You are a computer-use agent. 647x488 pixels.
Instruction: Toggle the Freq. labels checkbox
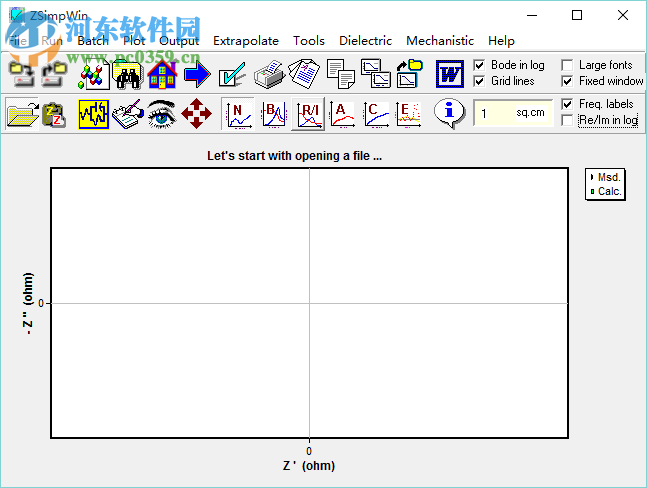tap(567, 104)
